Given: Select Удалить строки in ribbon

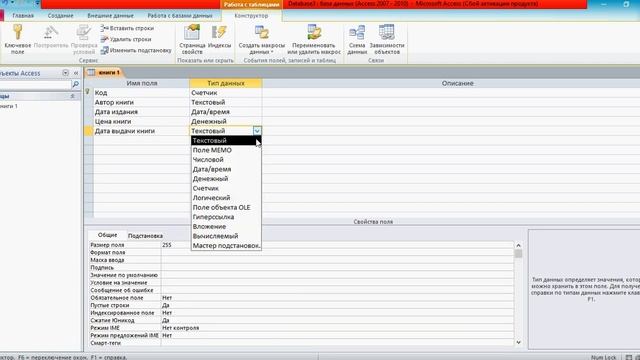Looking at the screenshot, I should (x=126, y=39).
